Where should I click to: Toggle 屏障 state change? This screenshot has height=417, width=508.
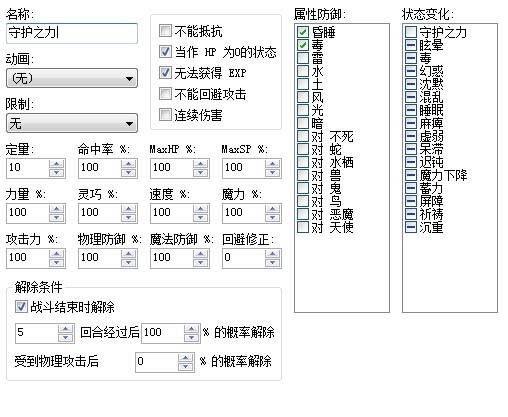411,201
